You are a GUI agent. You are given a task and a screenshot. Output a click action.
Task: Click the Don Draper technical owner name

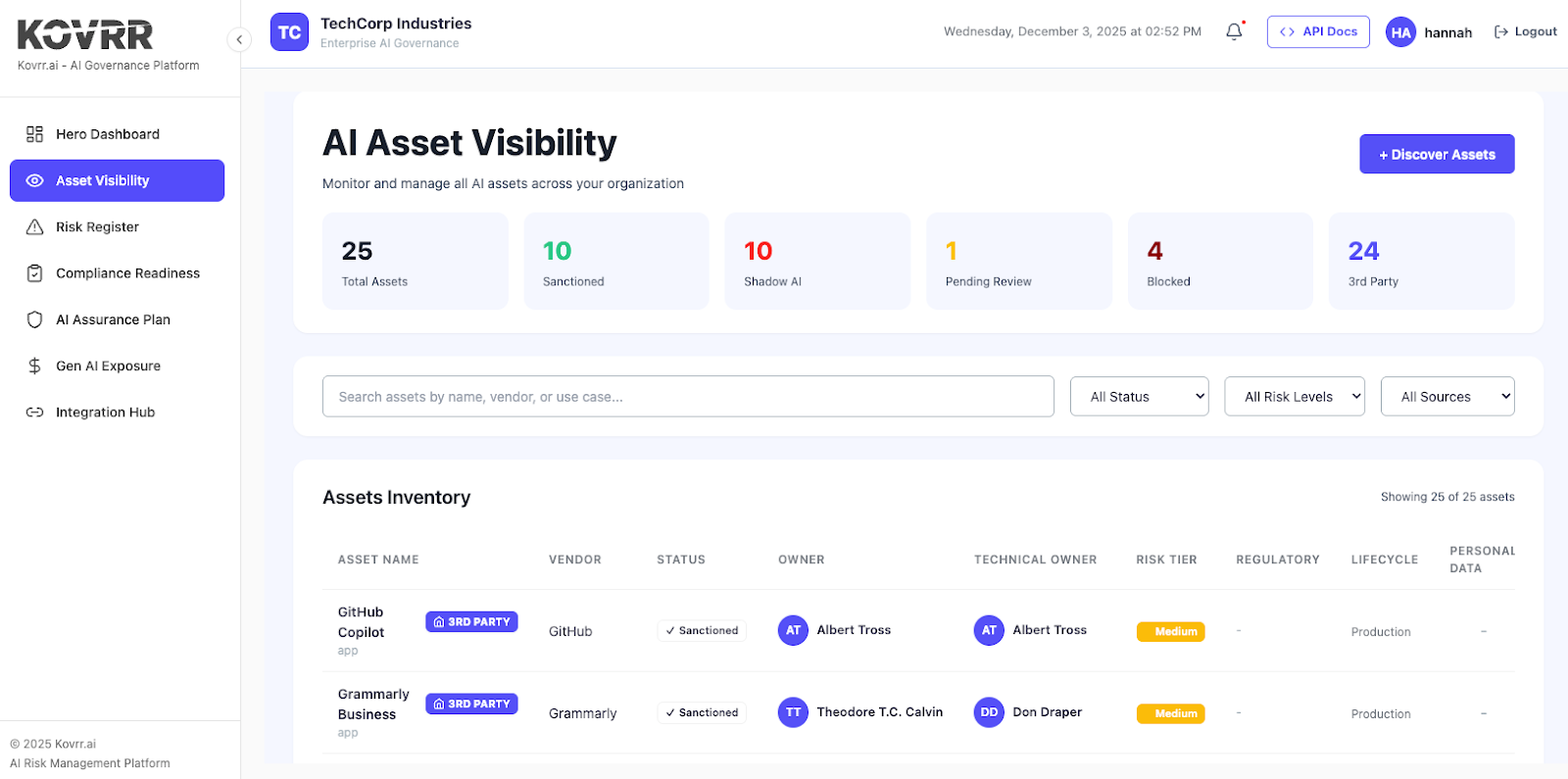click(x=1048, y=712)
